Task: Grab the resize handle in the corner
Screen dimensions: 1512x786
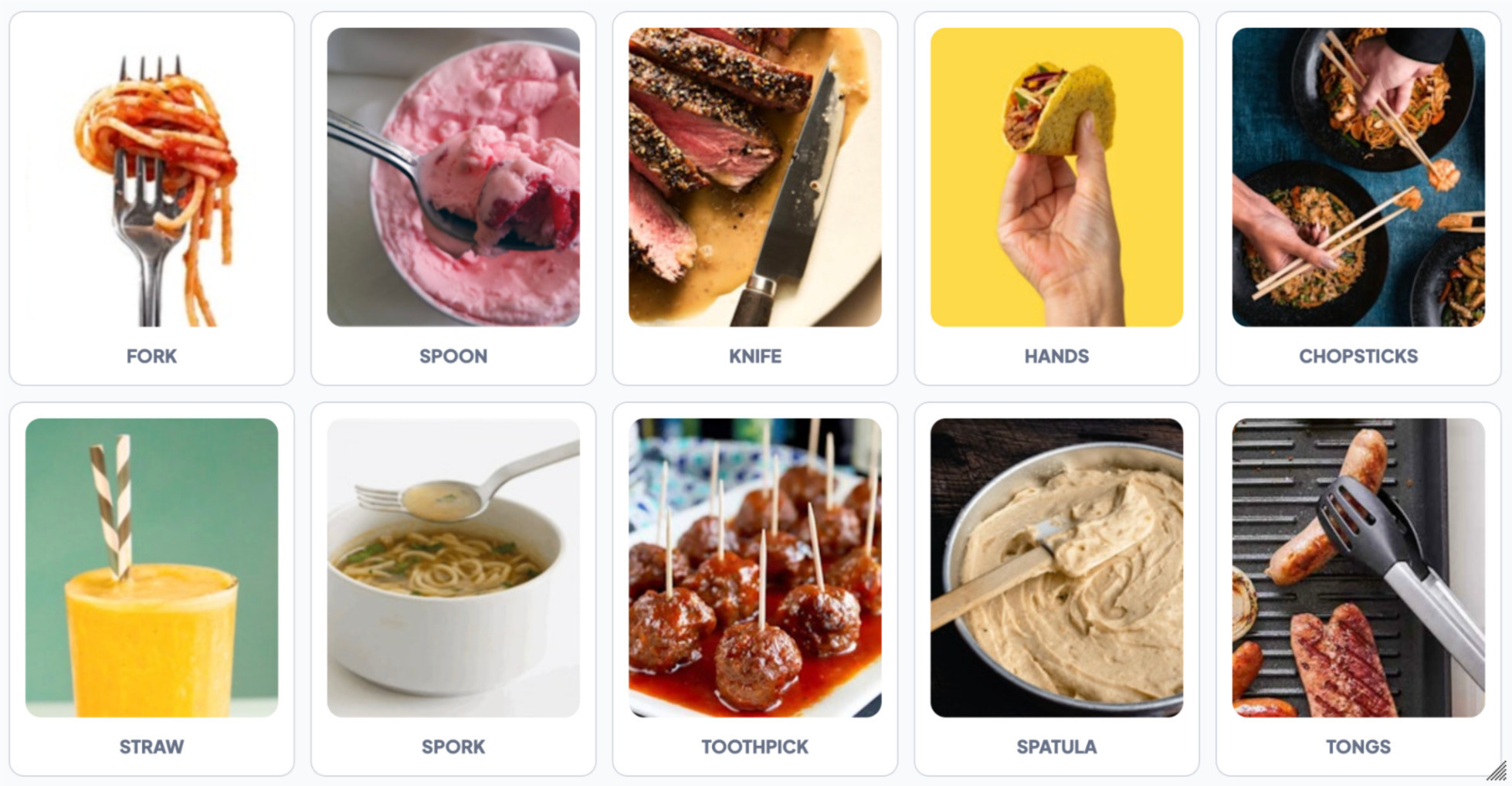Action: [x=1497, y=771]
